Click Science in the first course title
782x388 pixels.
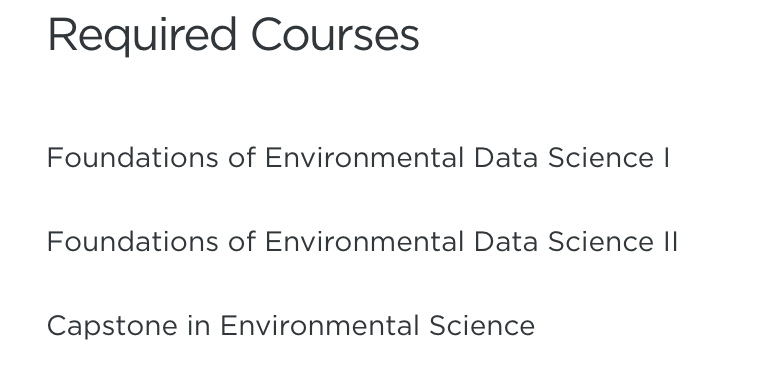[601, 158]
